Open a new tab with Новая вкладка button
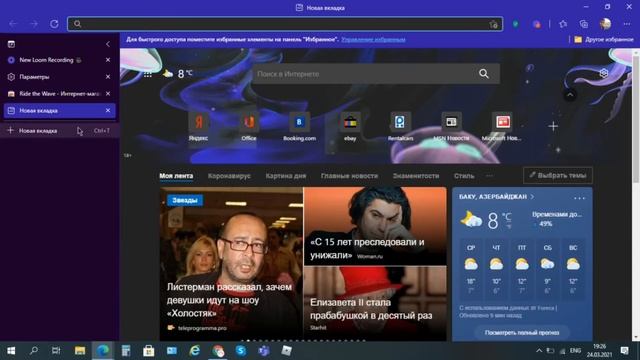This screenshot has height=360, width=640. [x=60, y=131]
